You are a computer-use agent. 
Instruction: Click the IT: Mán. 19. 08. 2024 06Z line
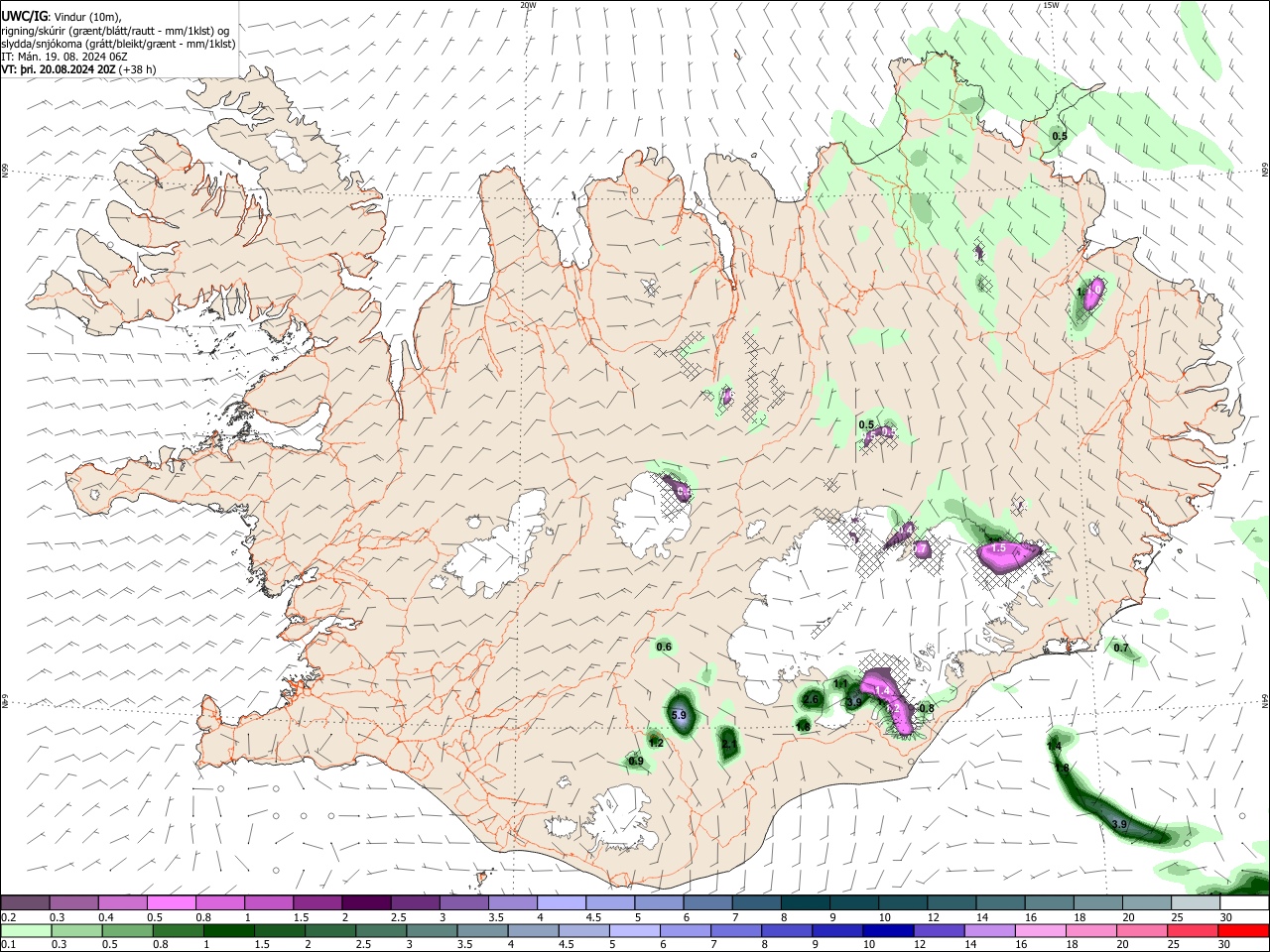pos(64,57)
